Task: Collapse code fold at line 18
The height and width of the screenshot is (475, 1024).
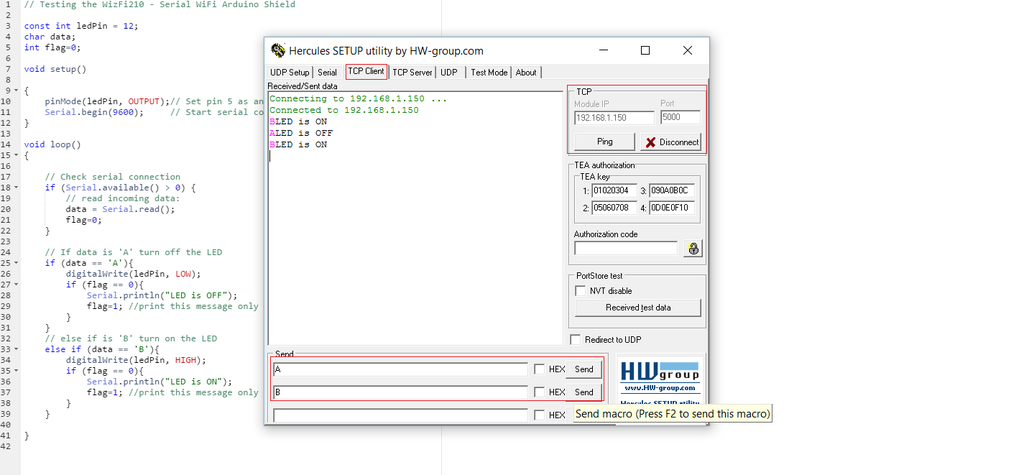Action: tap(16, 188)
